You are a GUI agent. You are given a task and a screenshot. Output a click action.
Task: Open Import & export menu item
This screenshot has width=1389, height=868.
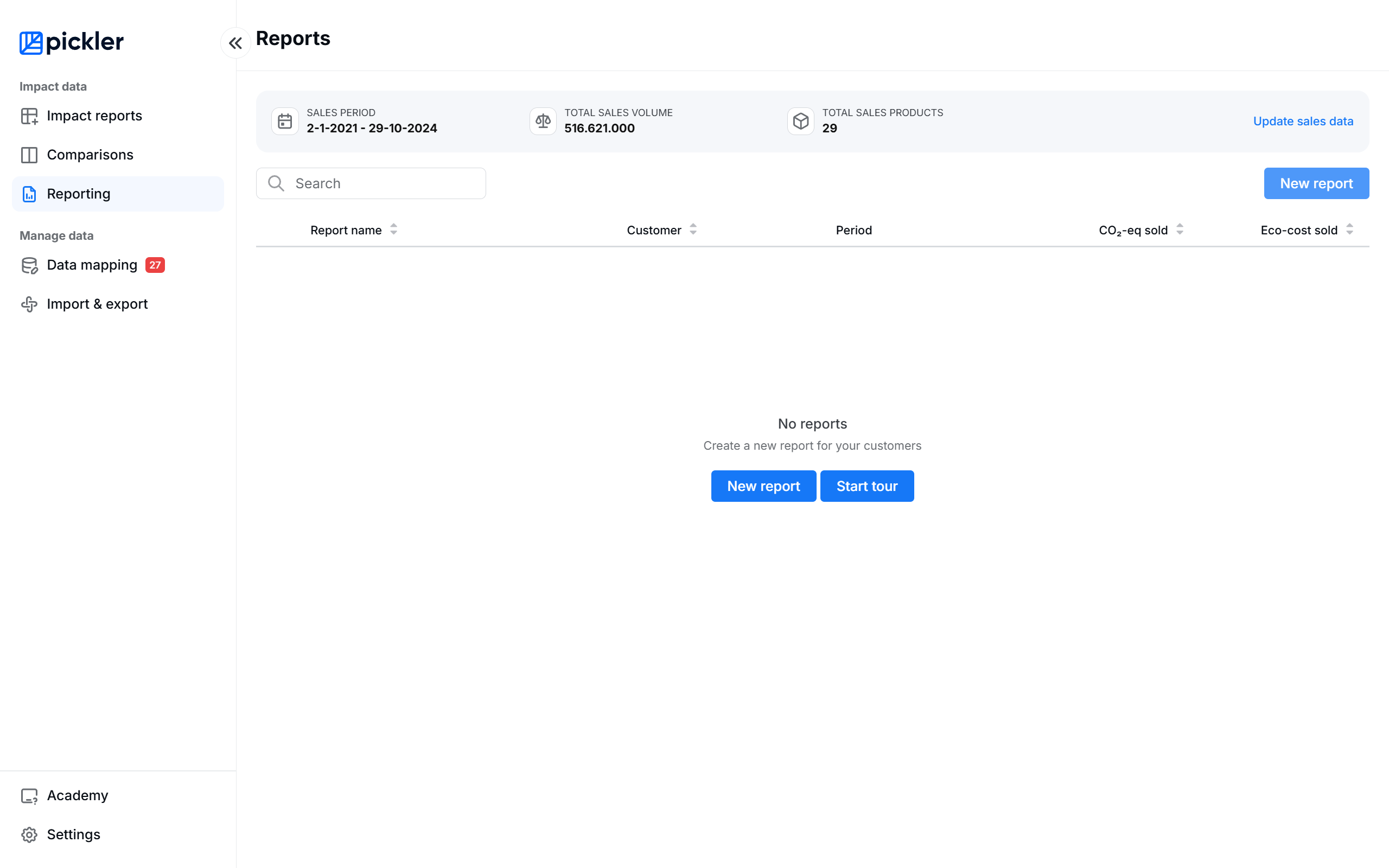pyautogui.click(x=97, y=304)
